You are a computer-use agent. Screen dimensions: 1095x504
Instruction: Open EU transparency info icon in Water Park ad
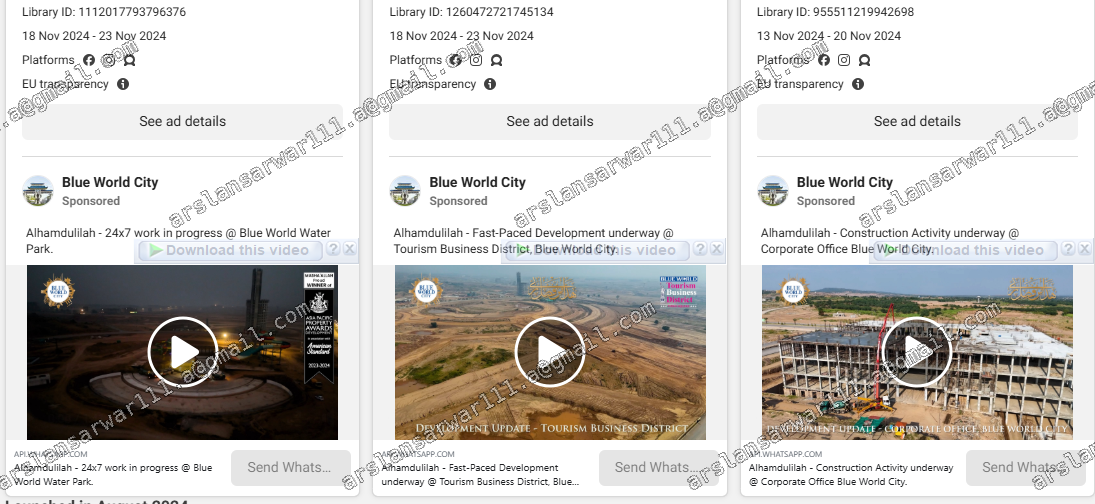click(123, 84)
